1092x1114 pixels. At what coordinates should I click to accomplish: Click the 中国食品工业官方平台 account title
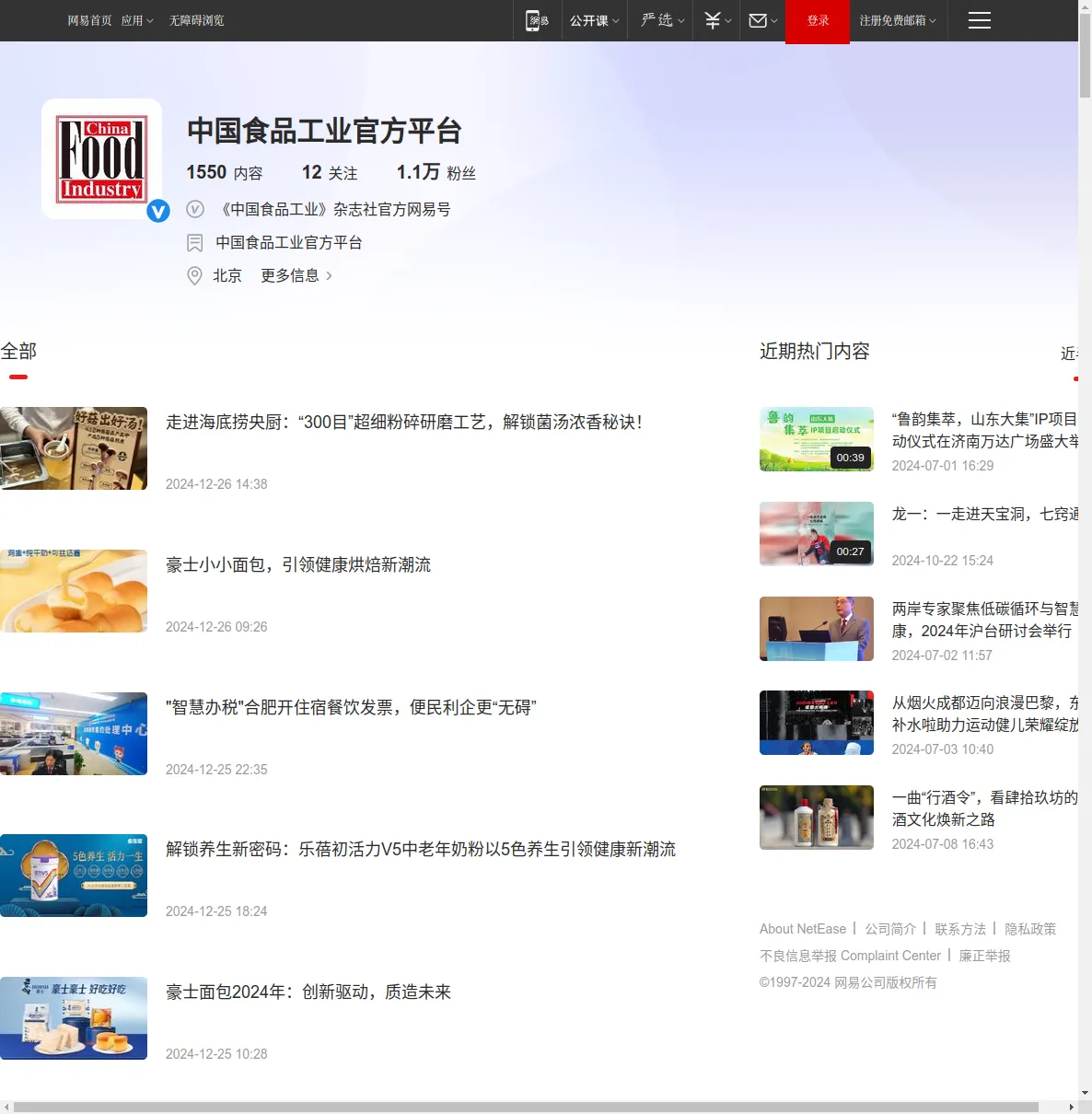[x=324, y=131]
